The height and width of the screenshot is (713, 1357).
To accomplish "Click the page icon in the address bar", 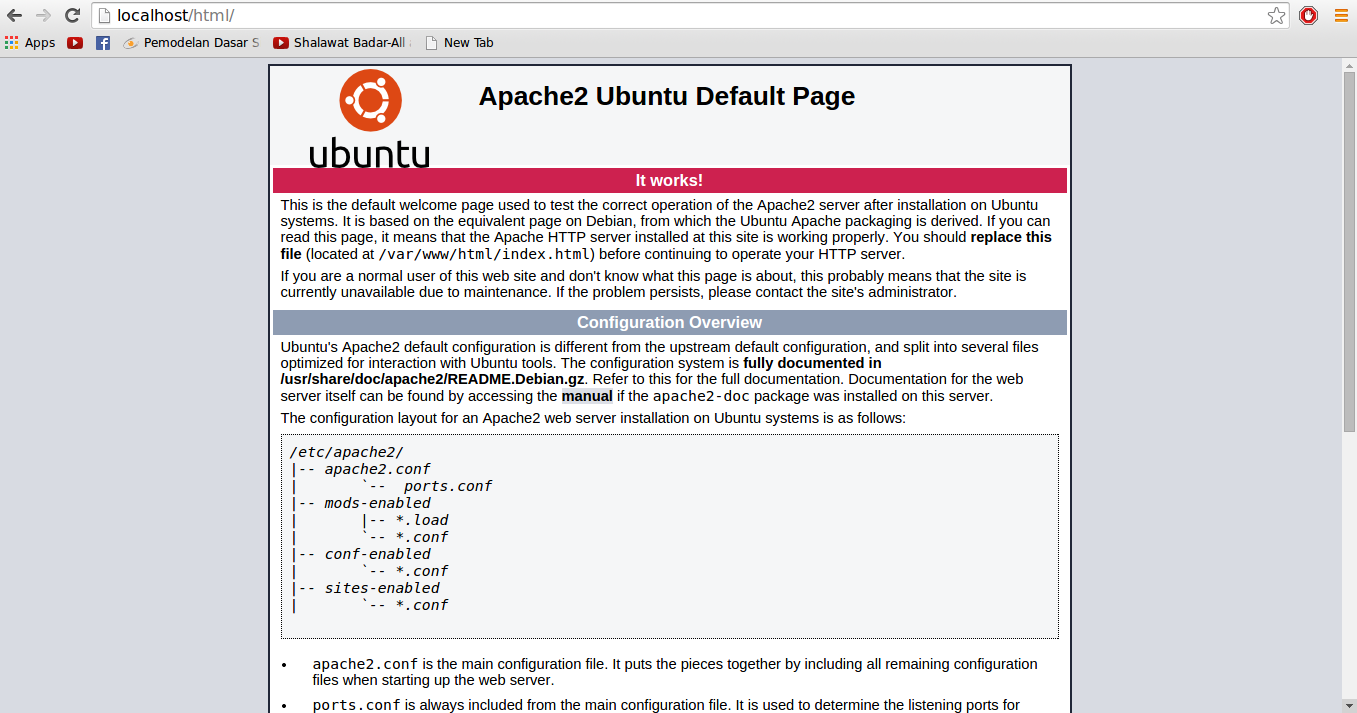I will pos(104,15).
